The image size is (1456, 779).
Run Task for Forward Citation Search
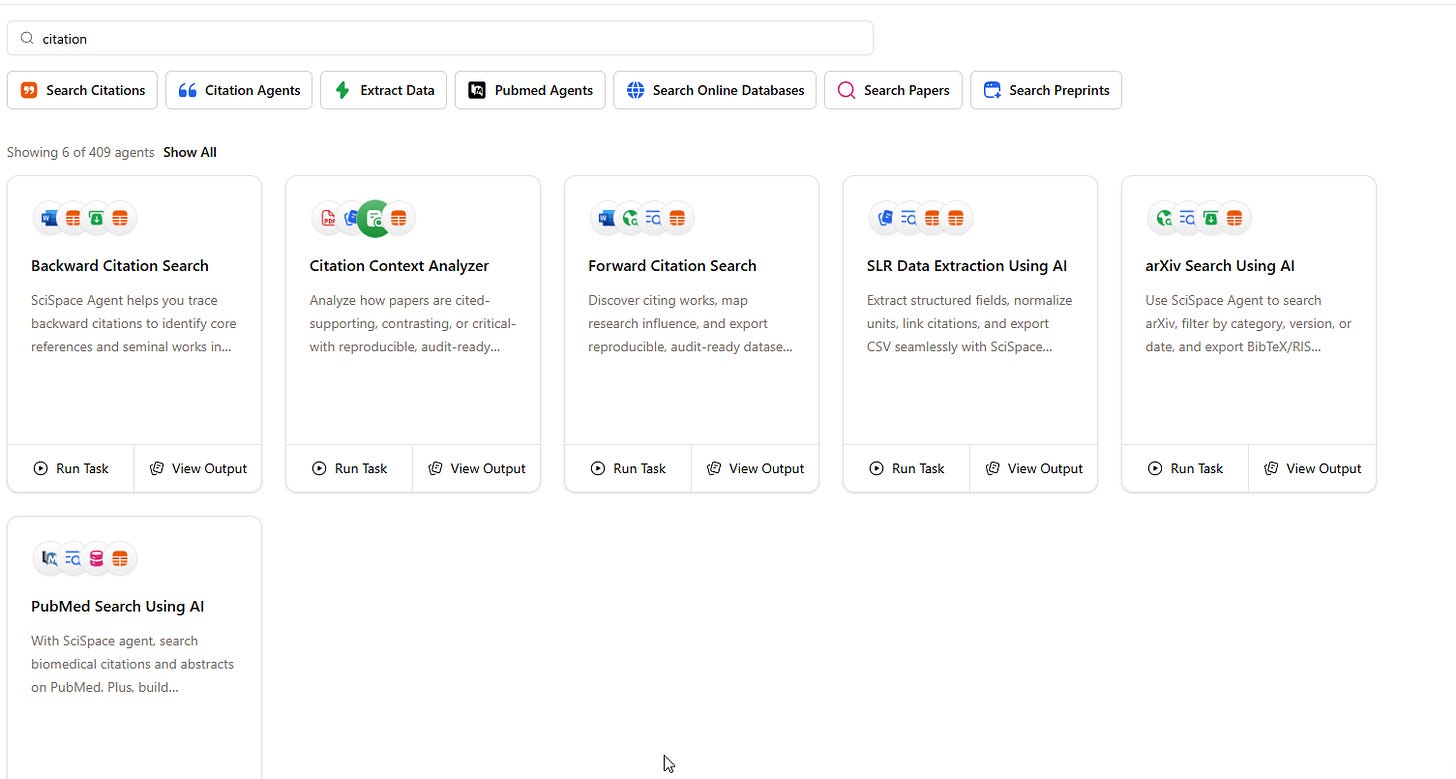pos(628,468)
